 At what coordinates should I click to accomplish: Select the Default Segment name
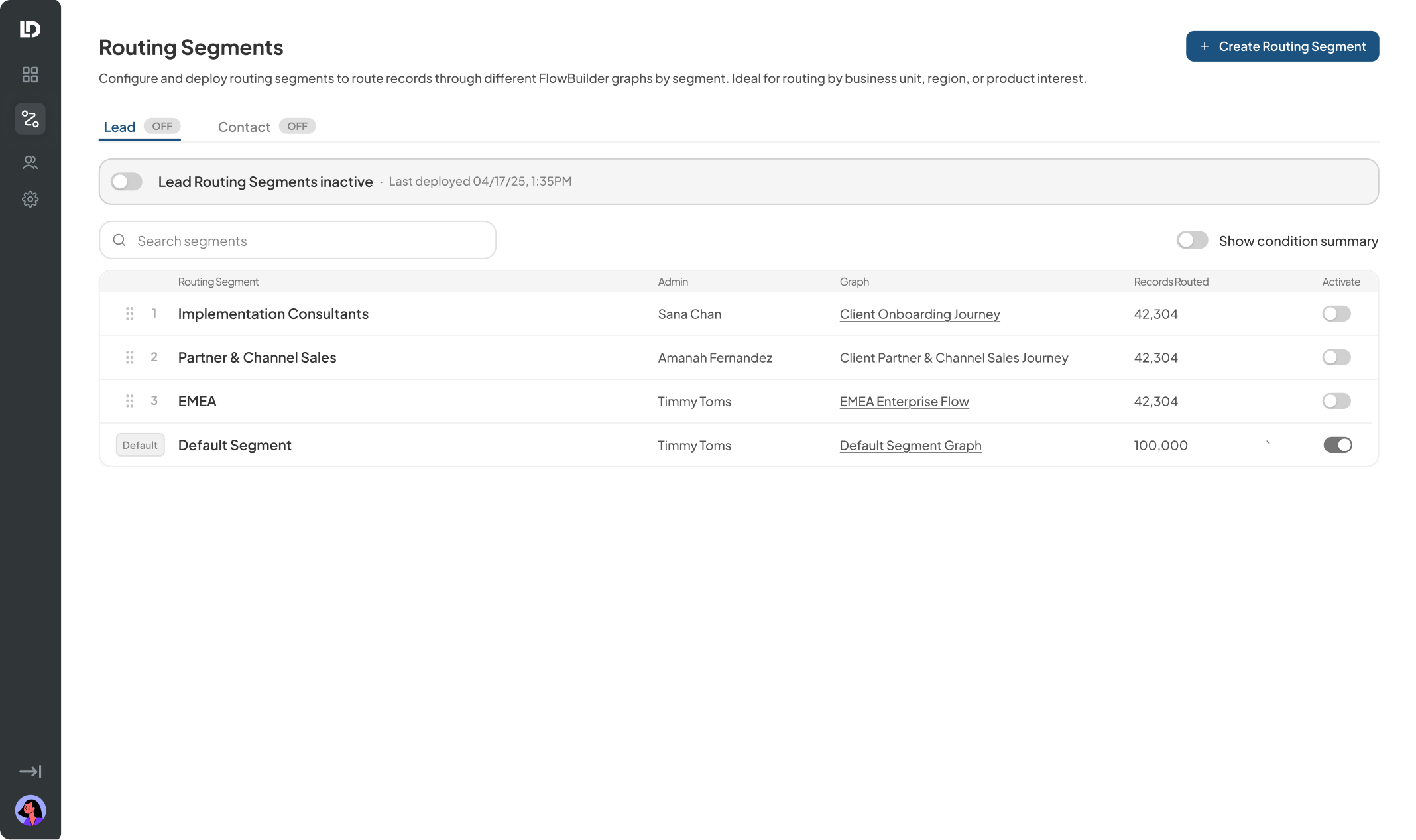click(235, 445)
